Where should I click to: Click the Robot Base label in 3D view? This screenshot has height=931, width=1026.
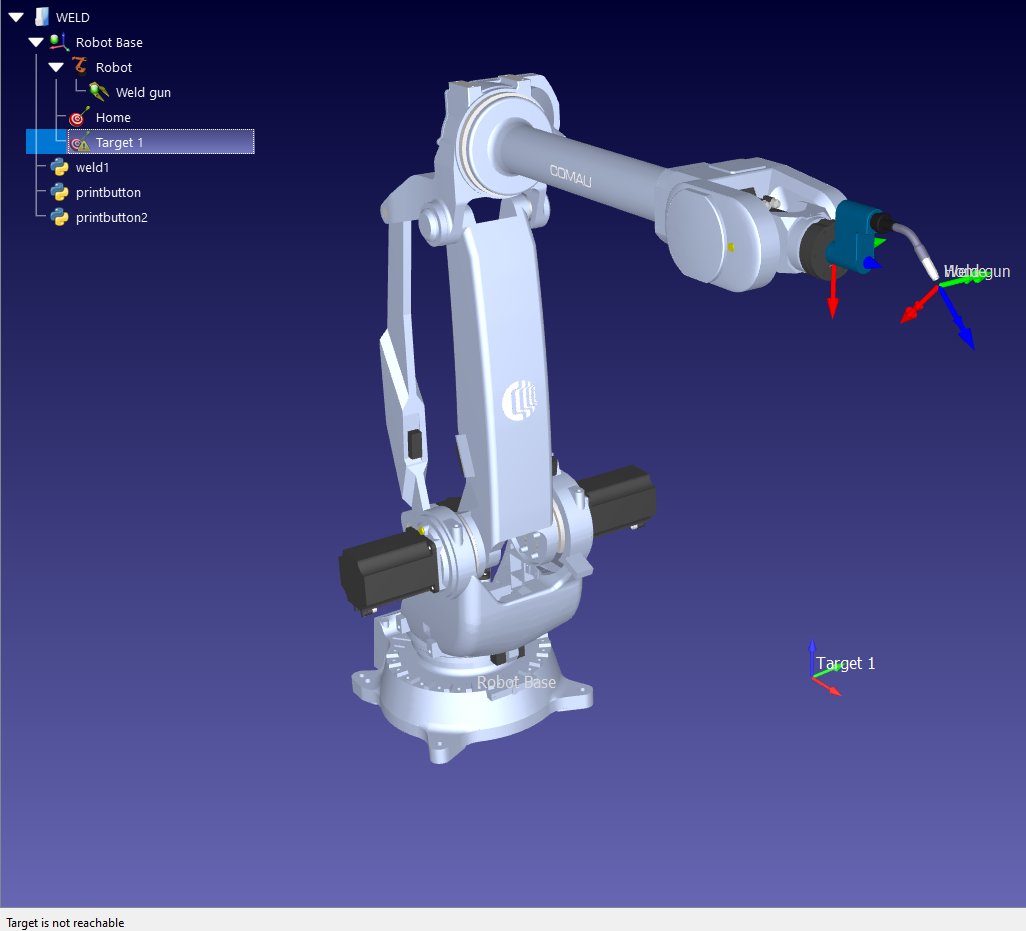516,682
